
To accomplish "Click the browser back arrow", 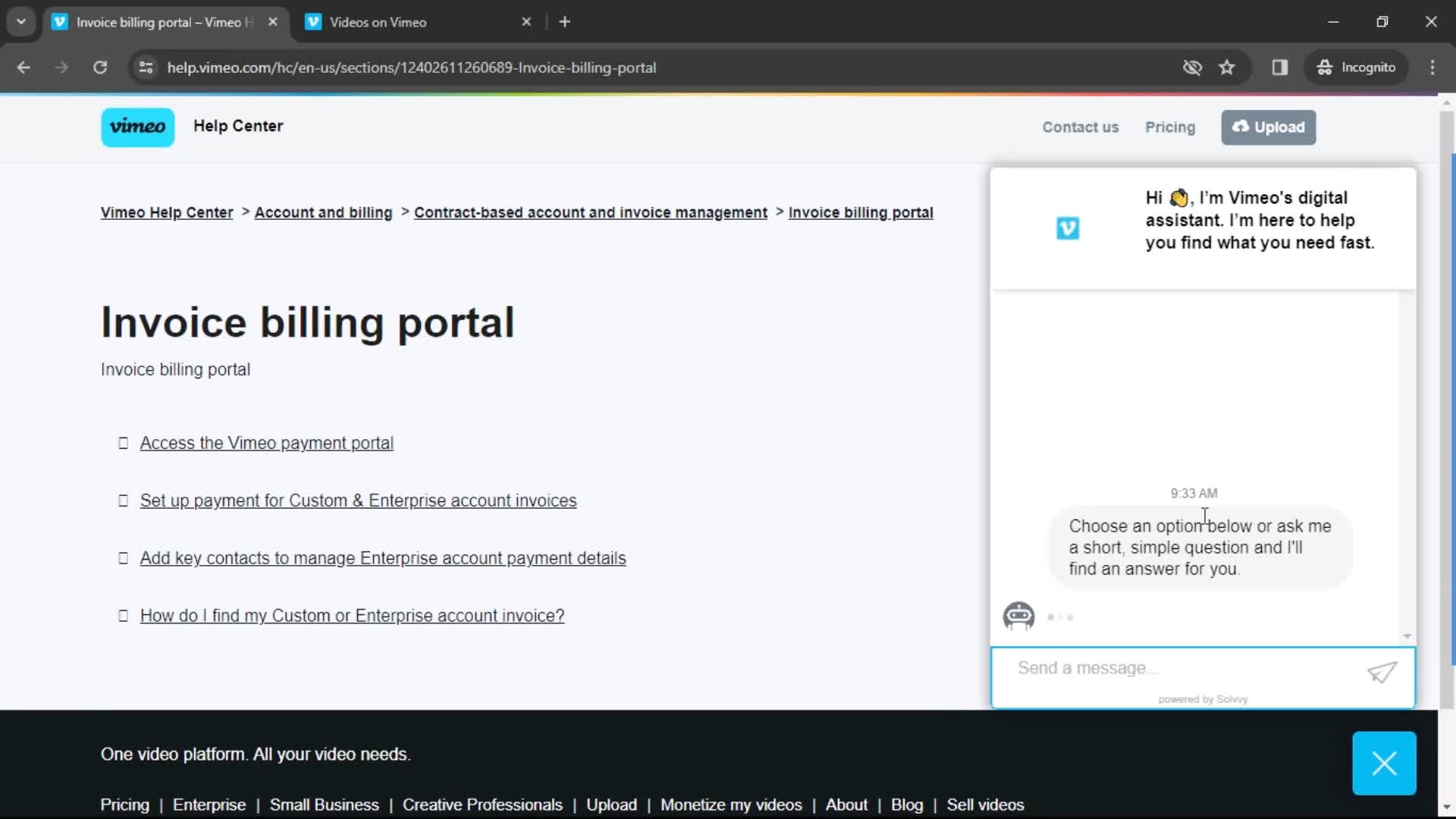I will (x=24, y=67).
